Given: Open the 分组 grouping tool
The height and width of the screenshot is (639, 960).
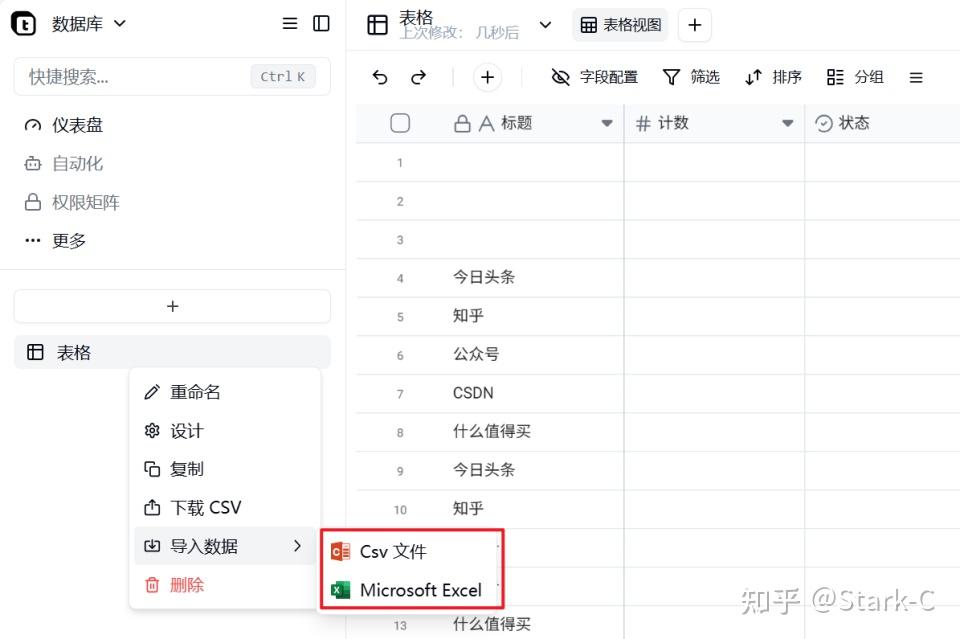Looking at the screenshot, I should point(855,77).
